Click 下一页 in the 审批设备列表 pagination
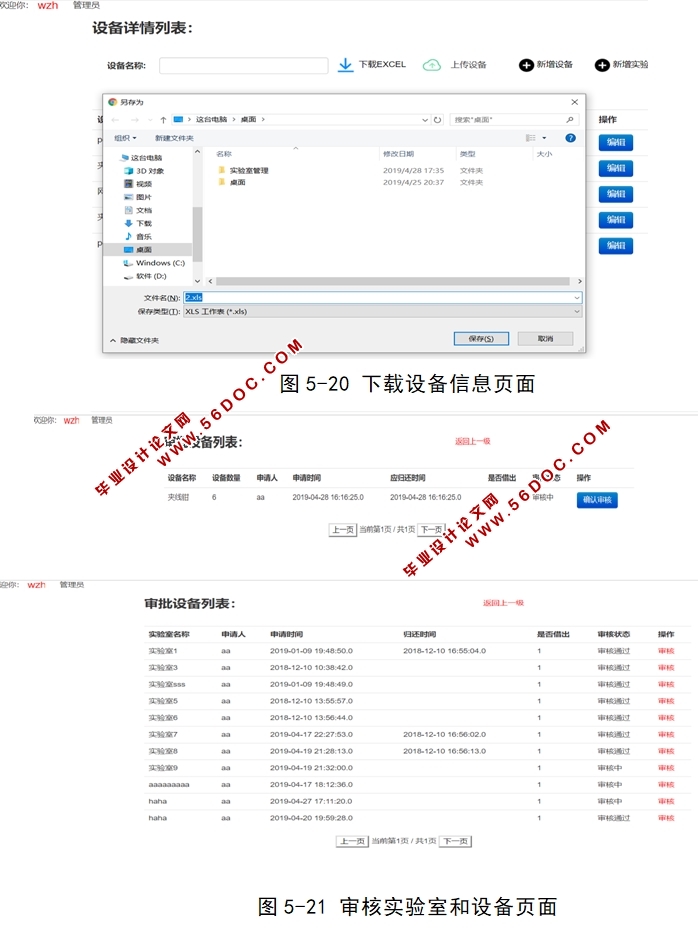 (455, 841)
